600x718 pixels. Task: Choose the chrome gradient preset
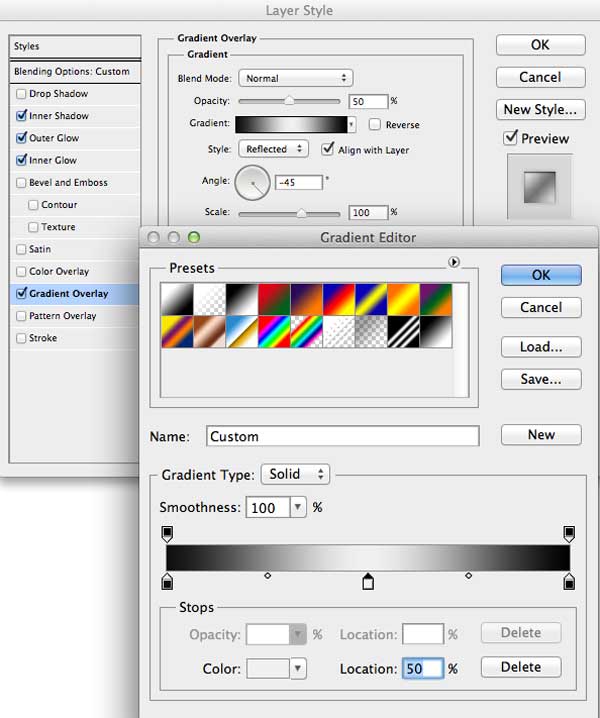coord(242,332)
